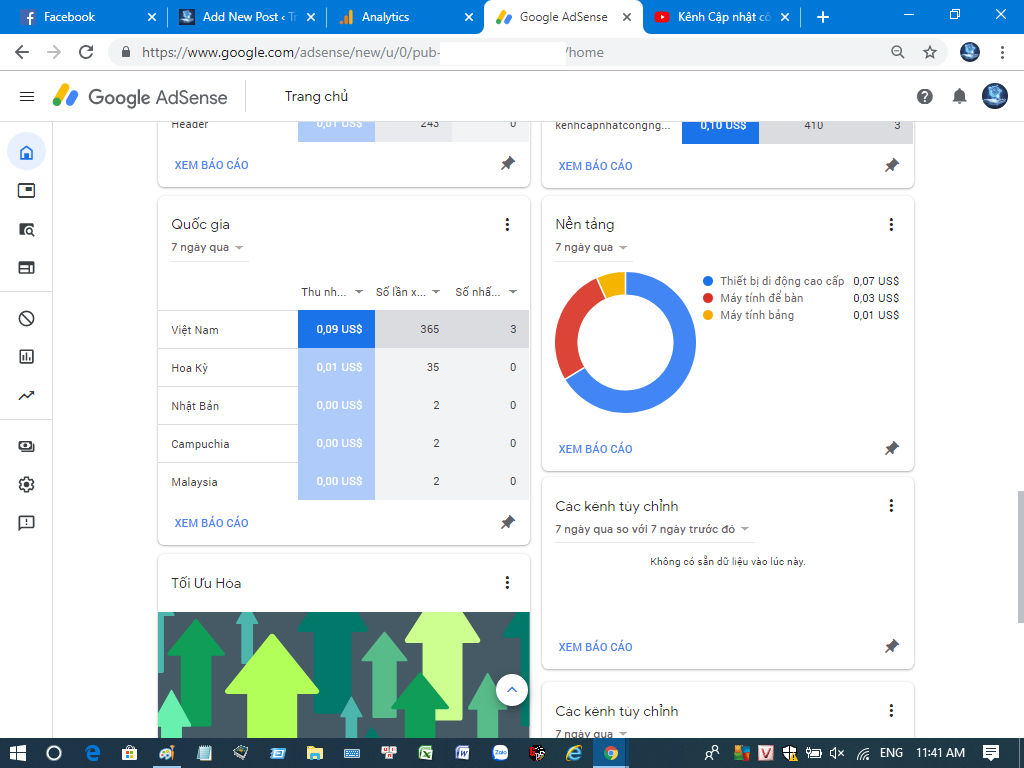Viewport: 1024px width, 768px height.
Task: Open the Blocking controls sidebar icon
Action: pos(27,319)
